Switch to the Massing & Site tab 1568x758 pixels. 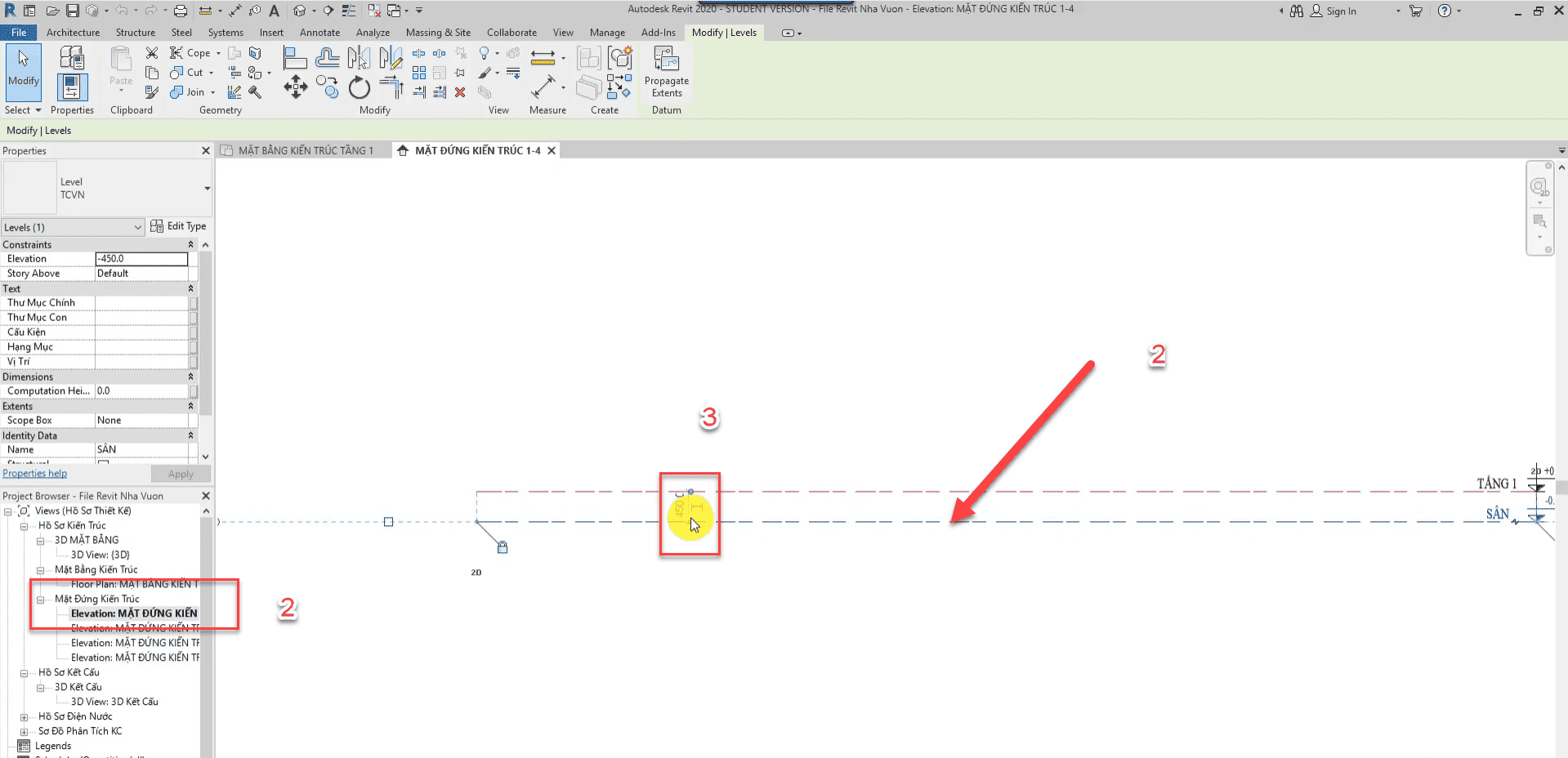click(438, 33)
